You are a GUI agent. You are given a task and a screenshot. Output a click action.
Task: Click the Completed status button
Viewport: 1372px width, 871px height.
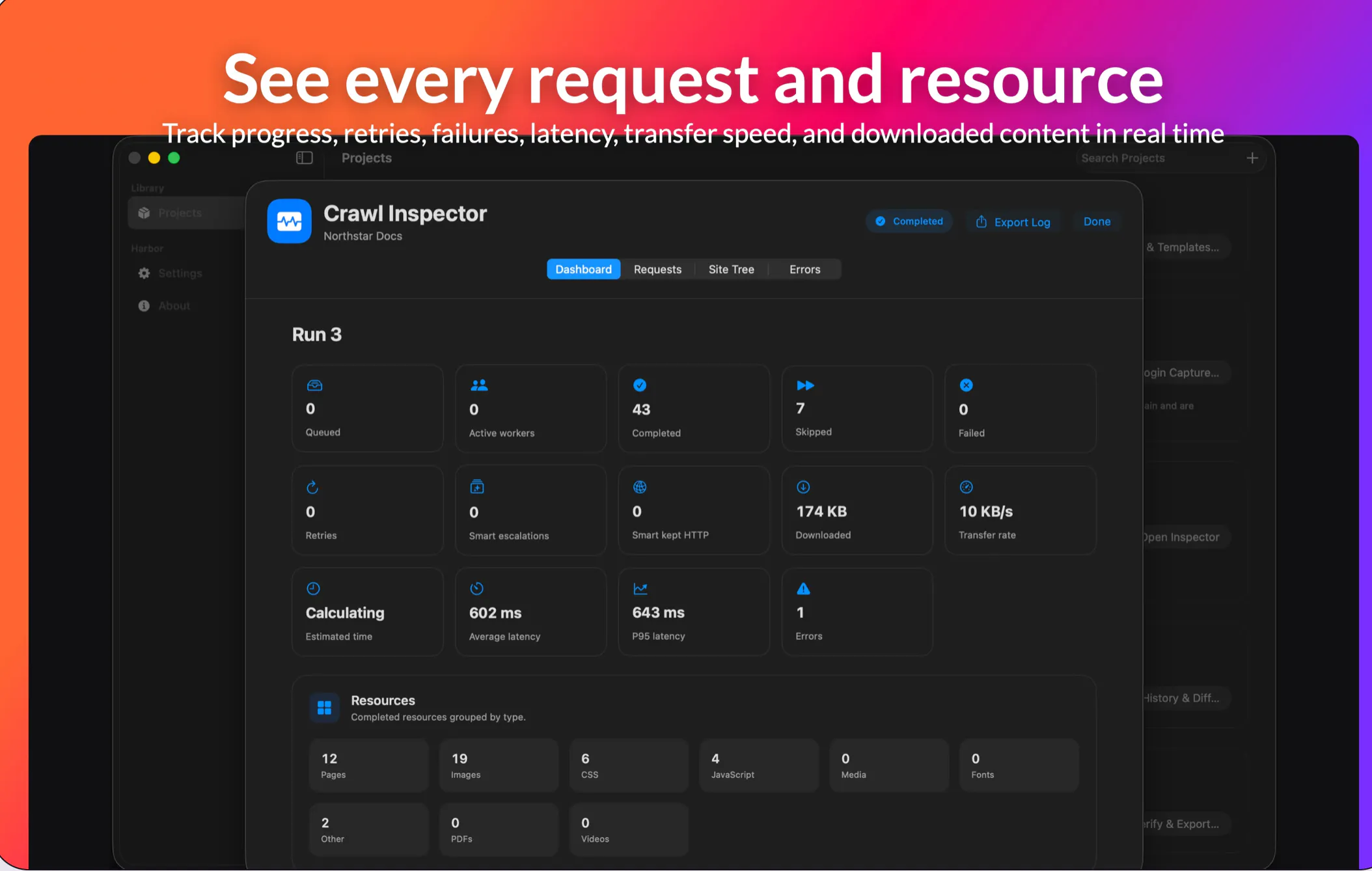click(x=909, y=221)
